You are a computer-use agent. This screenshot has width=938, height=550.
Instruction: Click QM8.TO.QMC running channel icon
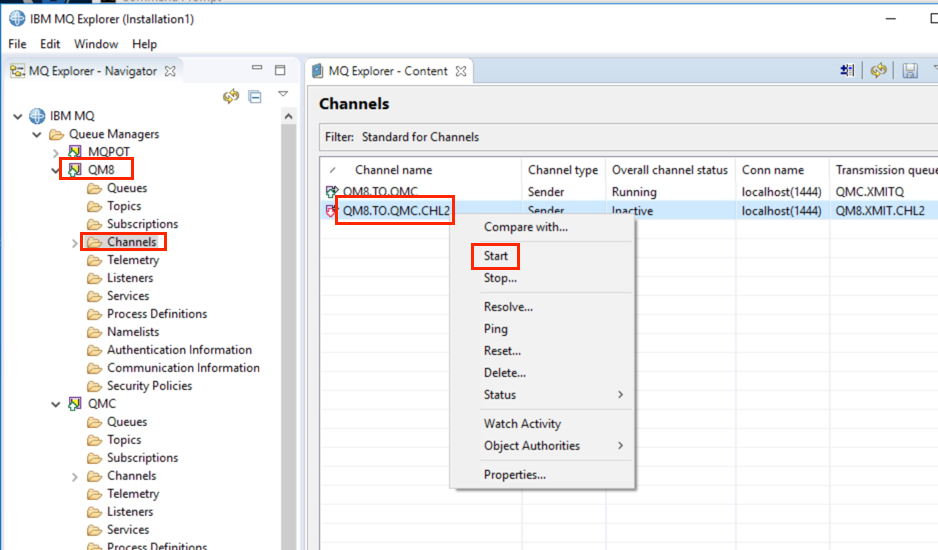[x=331, y=192]
